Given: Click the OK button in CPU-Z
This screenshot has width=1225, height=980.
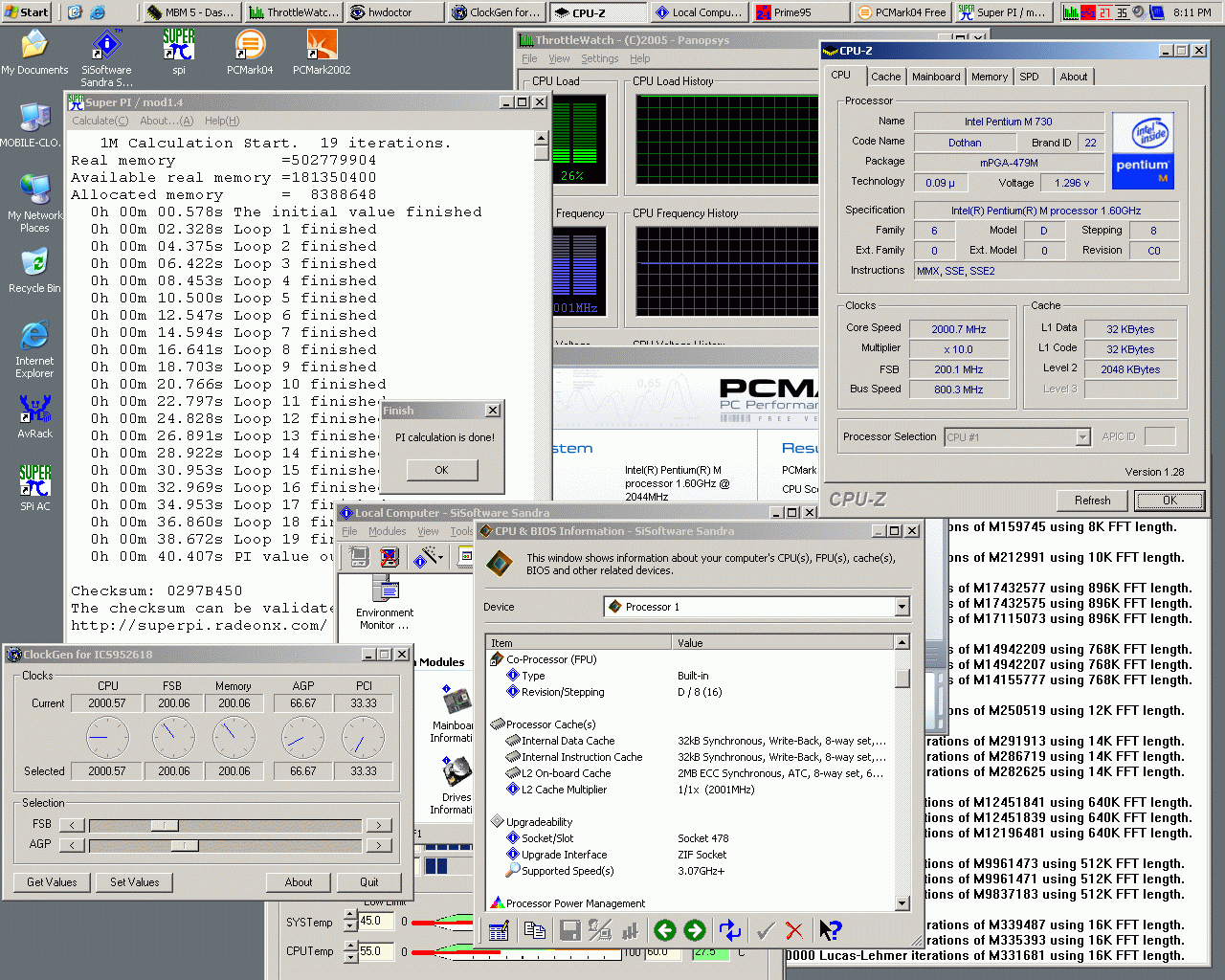Looking at the screenshot, I should pos(1169,501).
